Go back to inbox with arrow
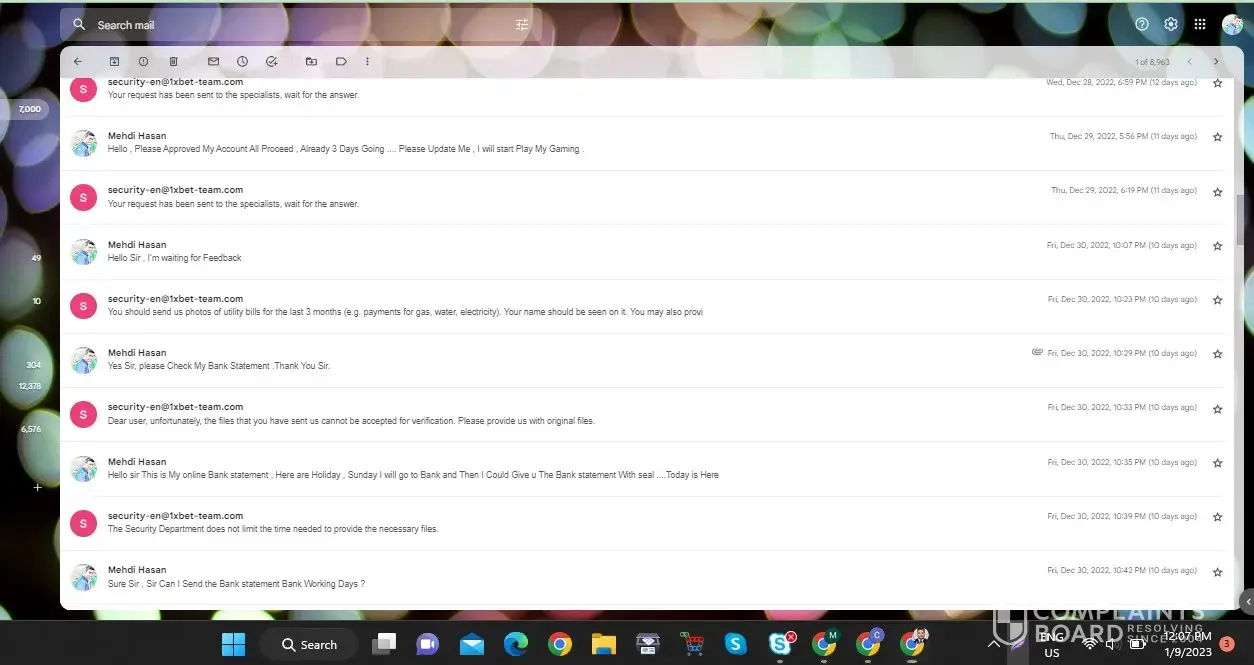 point(78,62)
